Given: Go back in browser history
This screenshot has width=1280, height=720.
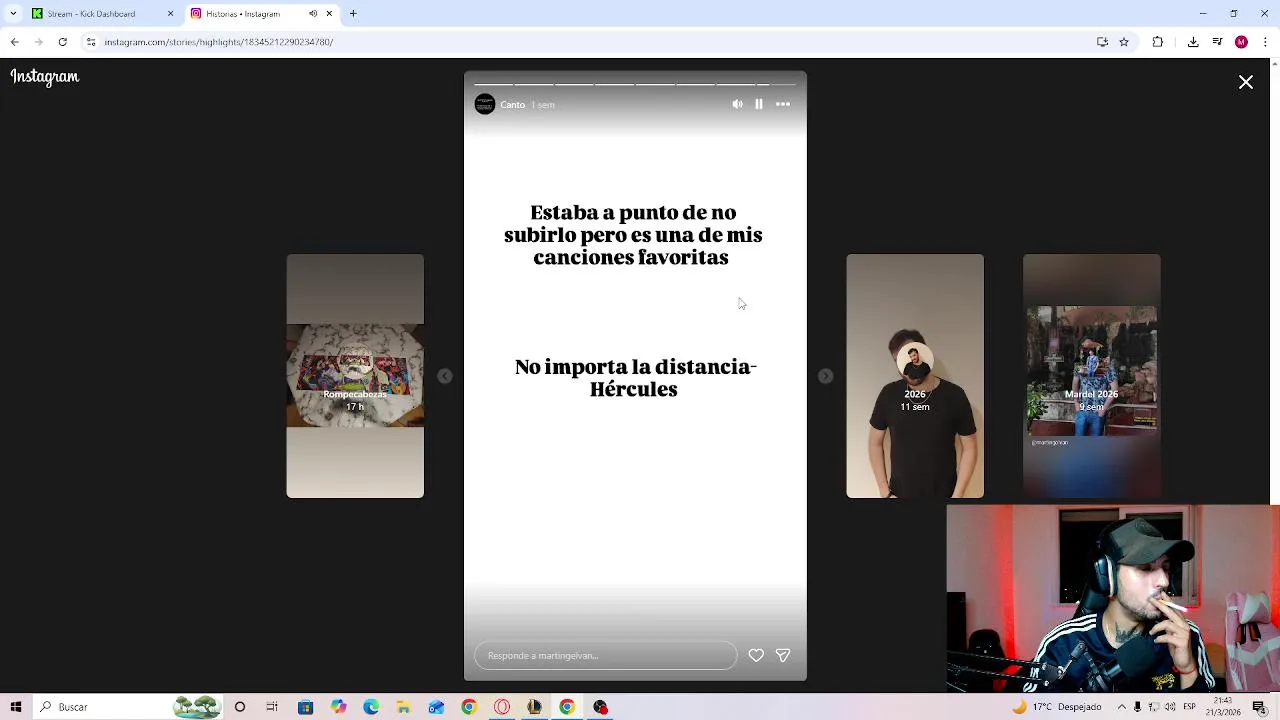Looking at the screenshot, I should point(15,42).
